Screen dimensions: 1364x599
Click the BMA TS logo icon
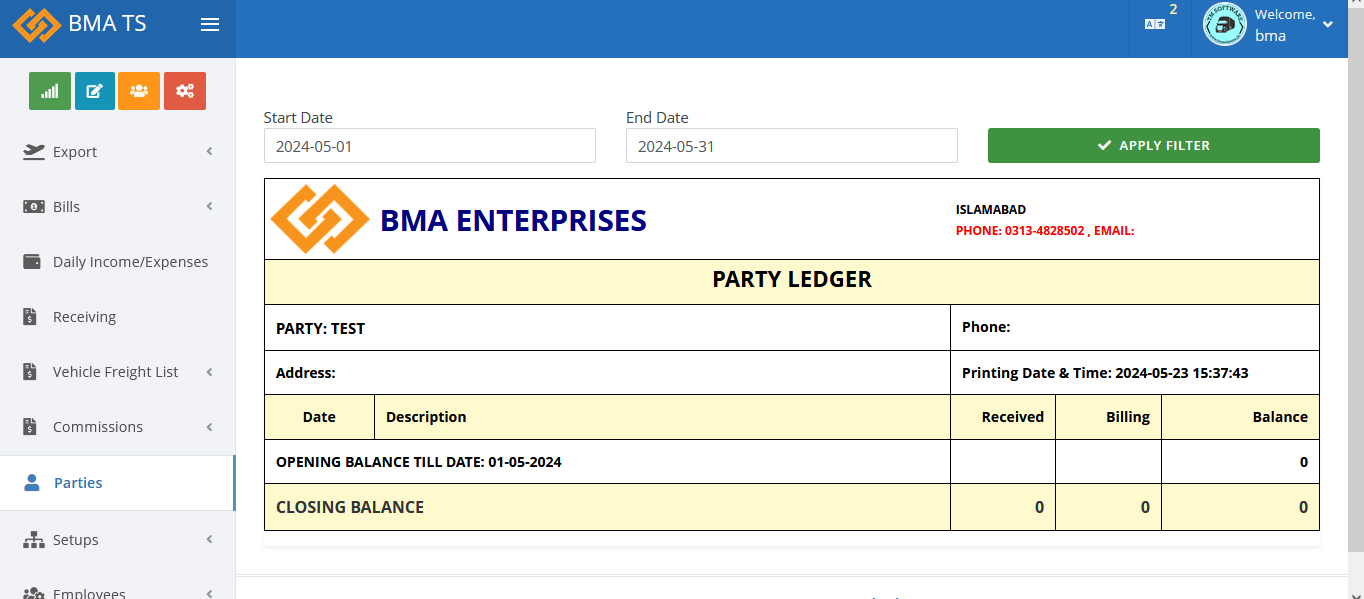37,25
